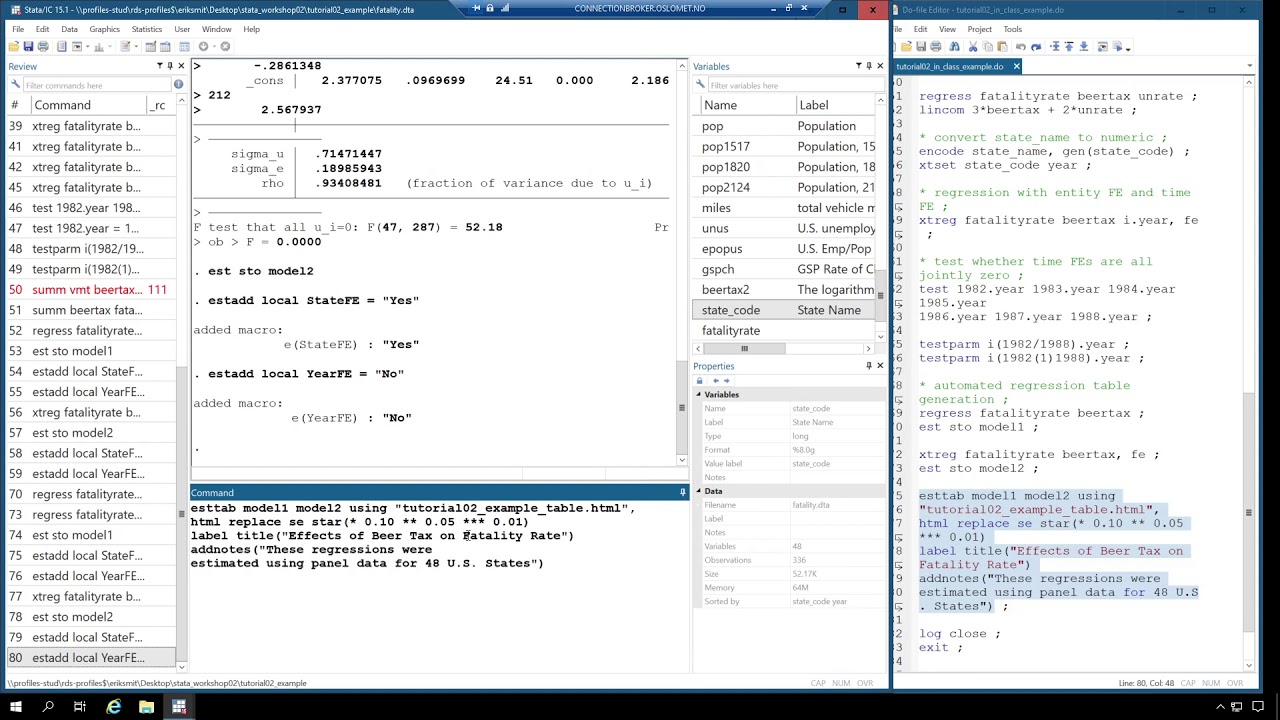This screenshot has width=1280, height=720.
Task: Click the Execute (do) icon in Do-file Editor
Action: pos(1117,46)
